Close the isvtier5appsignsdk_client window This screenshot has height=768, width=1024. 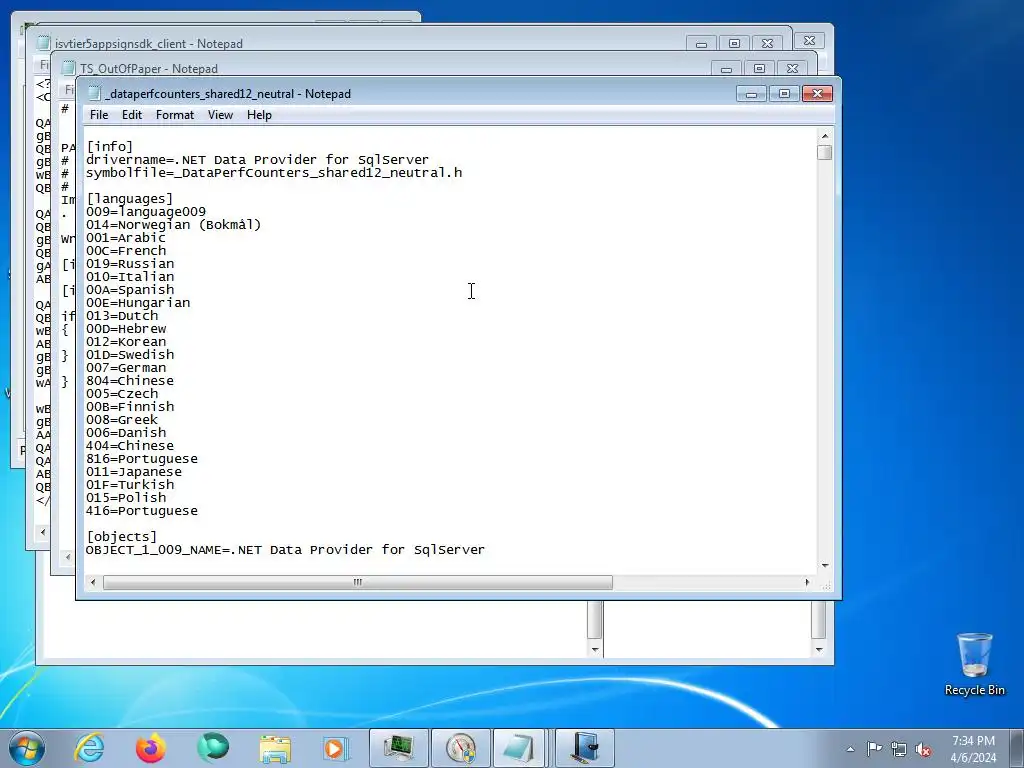(x=767, y=44)
